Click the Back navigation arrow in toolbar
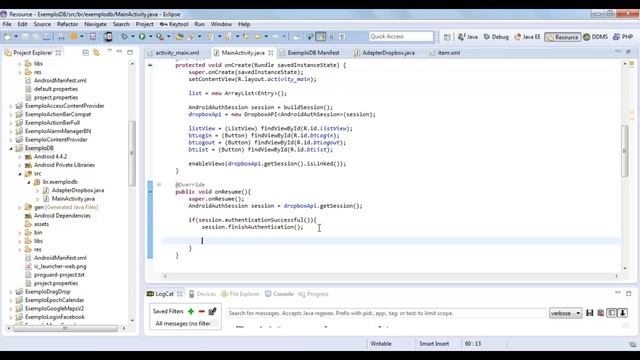 (x=258, y=37)
